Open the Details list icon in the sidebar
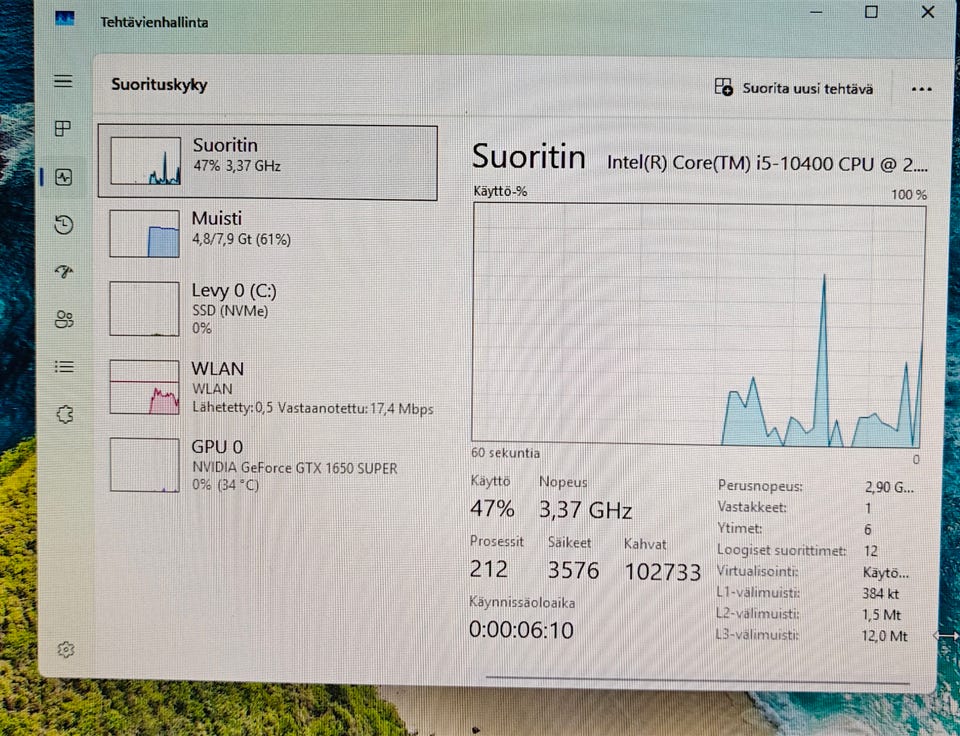This screenshot has width=960, height=736. (x=64, y=366)
